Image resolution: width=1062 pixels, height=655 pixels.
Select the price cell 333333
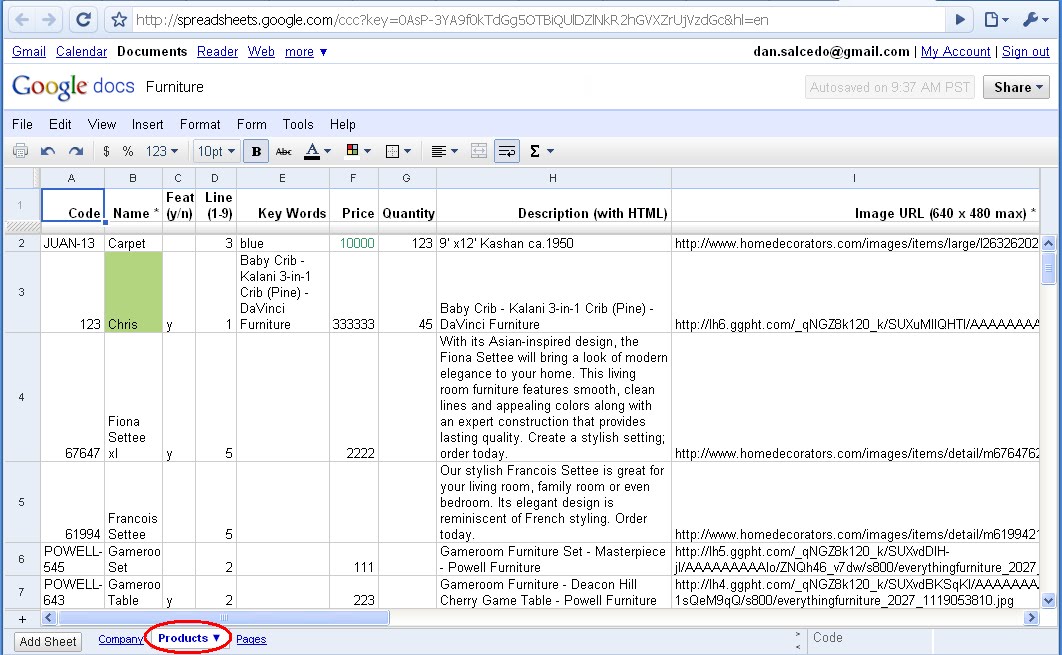coord(354,292)
